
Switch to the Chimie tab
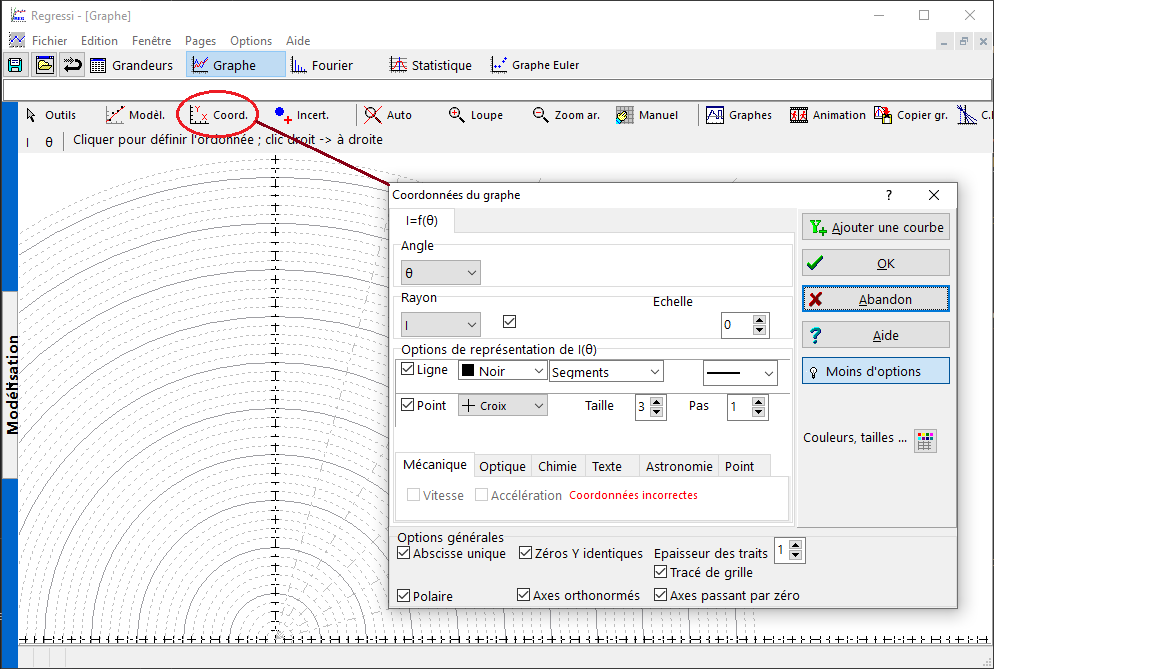tap(558, 466)
